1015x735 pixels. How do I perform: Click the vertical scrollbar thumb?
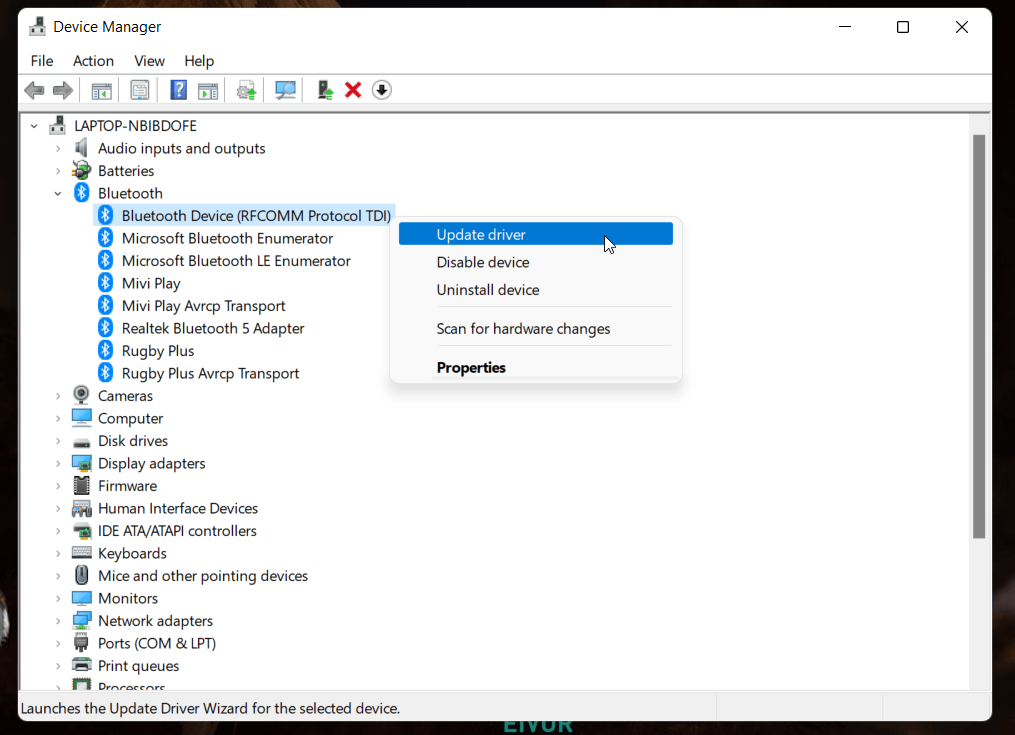click(x=979, y=336)
